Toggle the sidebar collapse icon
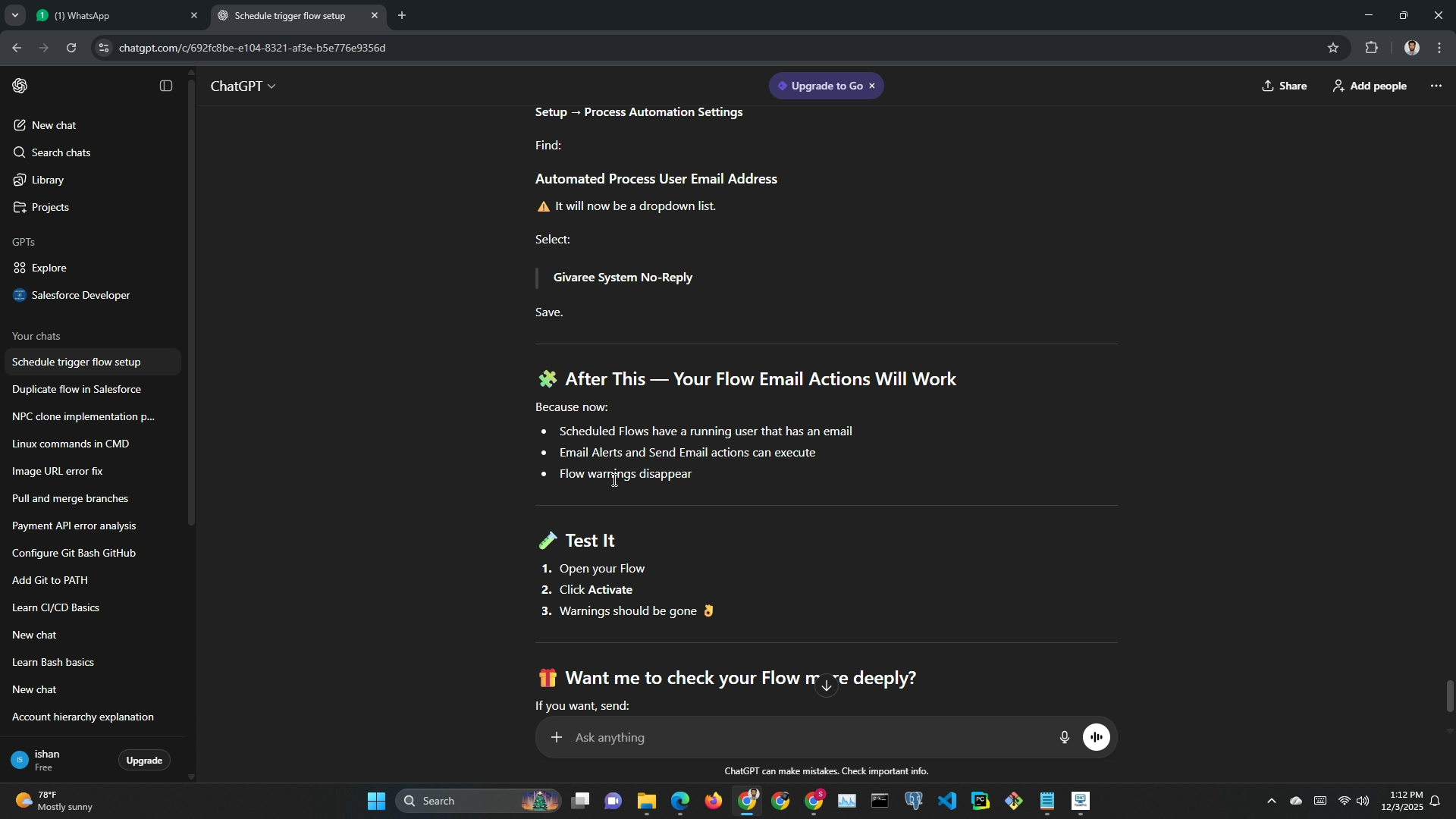This screenshot has width=1456, height=819. pos(166,86)
